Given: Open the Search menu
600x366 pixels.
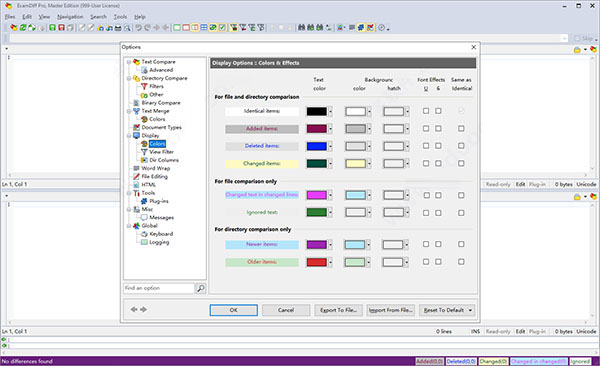Looking at the screenshot, I should (98, 17).
